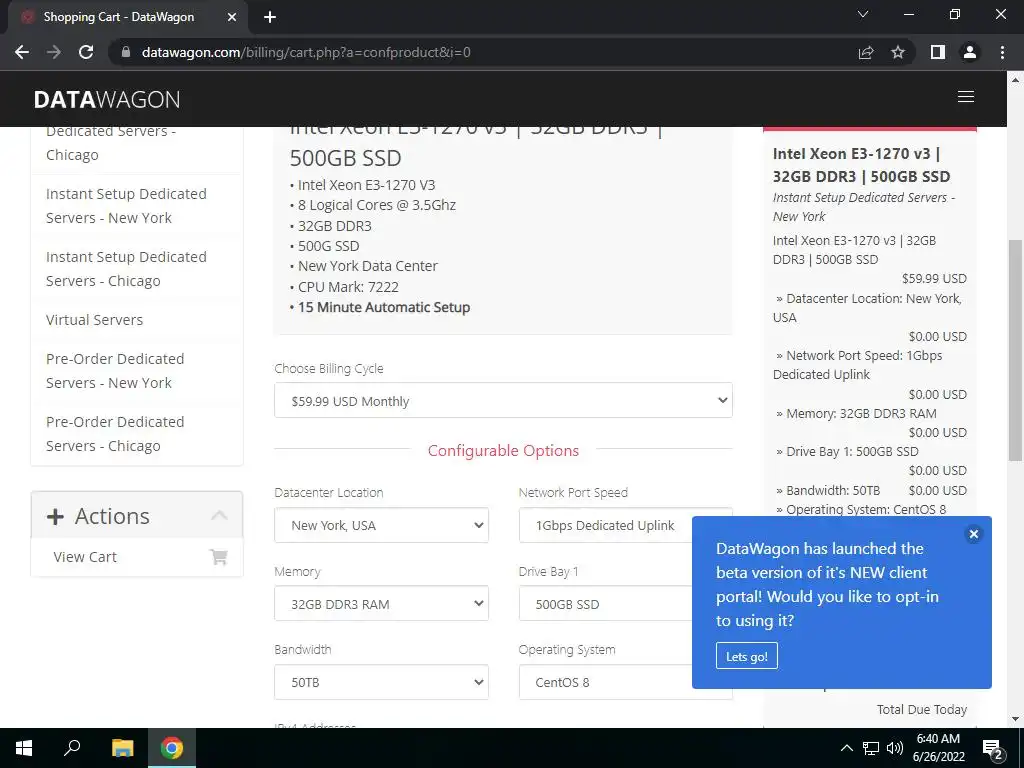Screen dimensions: 1024x768
Task: Click 'Total Due Today' label
Action: click(921, 709)
